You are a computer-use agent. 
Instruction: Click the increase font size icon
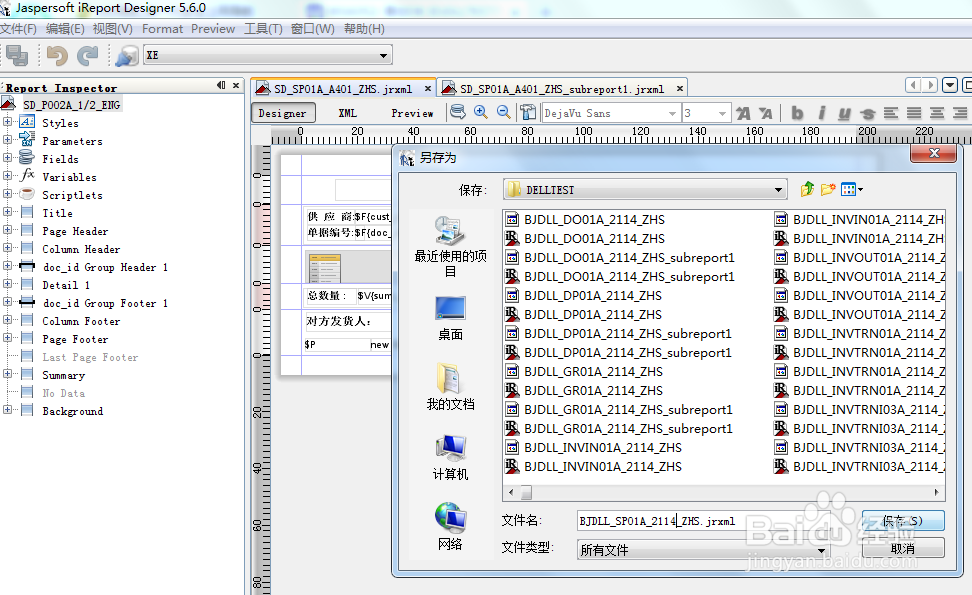743,113
